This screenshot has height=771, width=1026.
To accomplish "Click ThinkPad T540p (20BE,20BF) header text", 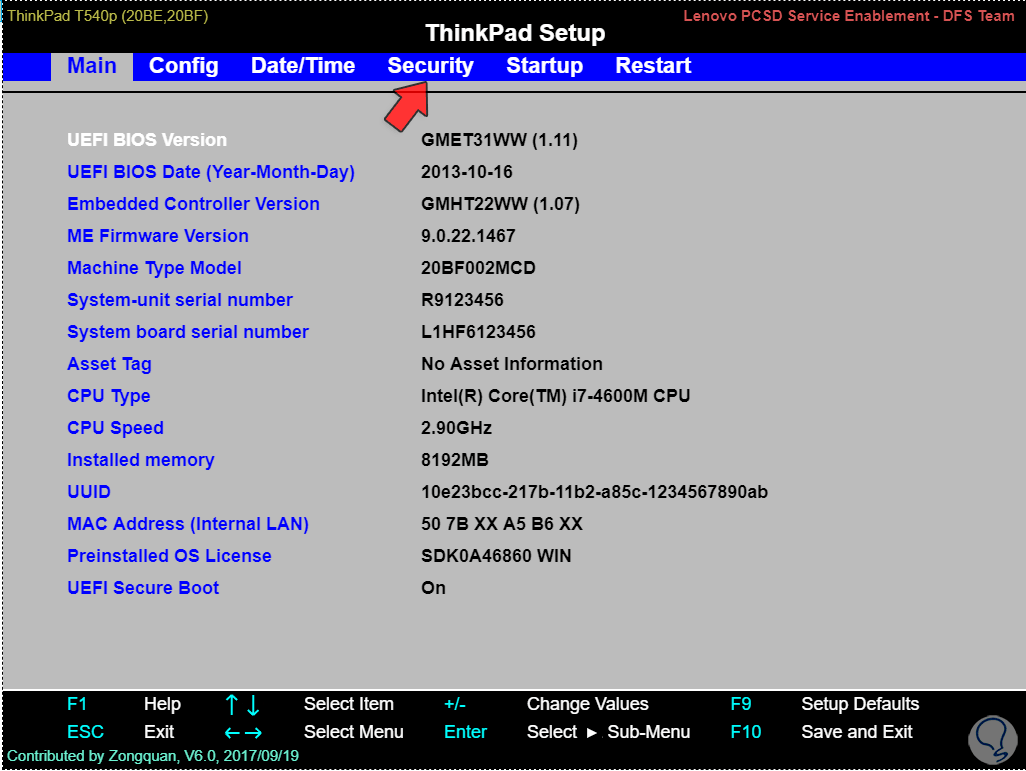I will tap(107, 16).
